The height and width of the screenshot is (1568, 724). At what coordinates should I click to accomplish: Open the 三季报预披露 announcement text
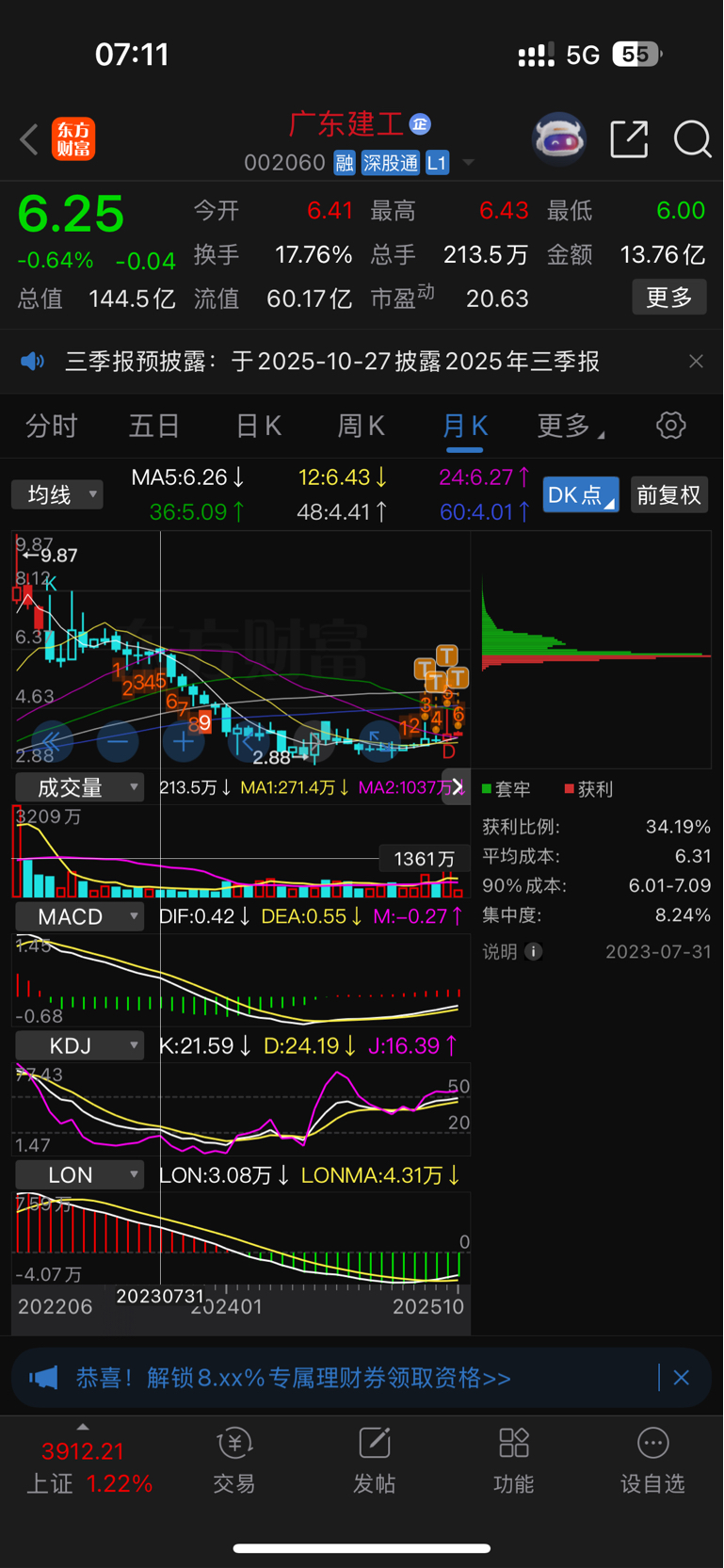pyautogui.click(x=332, y=362)
